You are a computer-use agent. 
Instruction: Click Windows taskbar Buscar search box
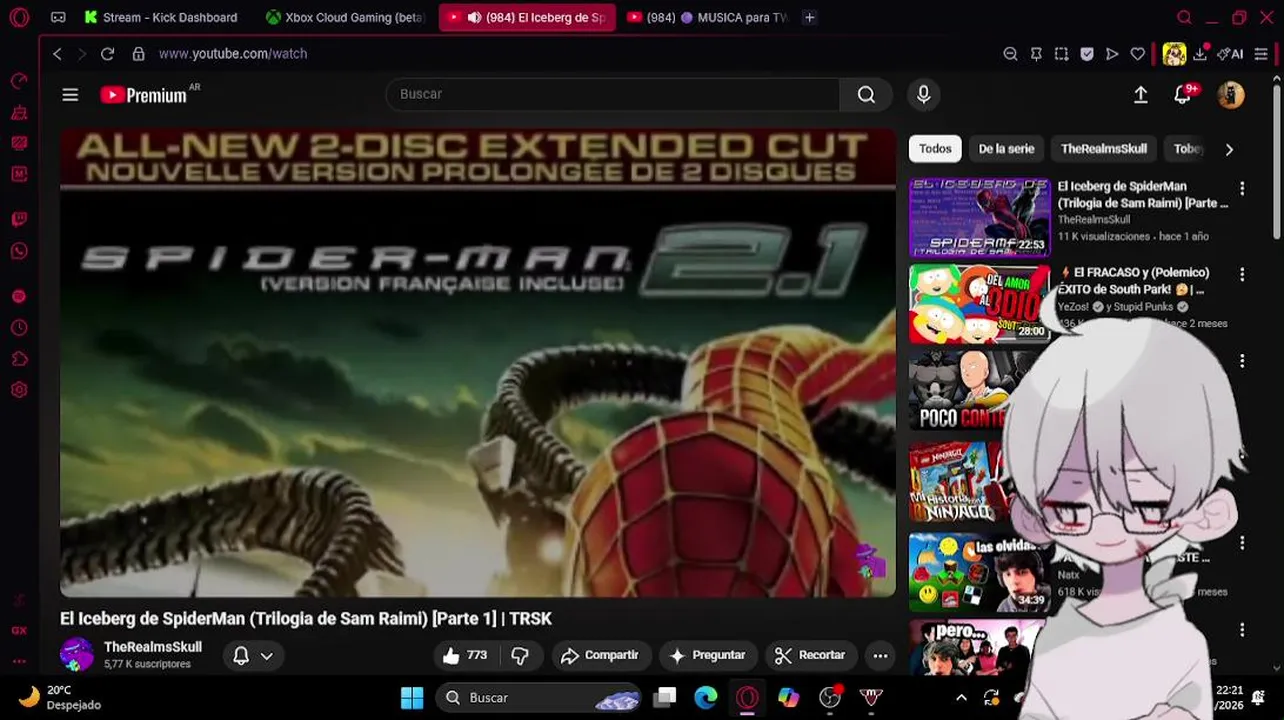(x=539, y=698)
